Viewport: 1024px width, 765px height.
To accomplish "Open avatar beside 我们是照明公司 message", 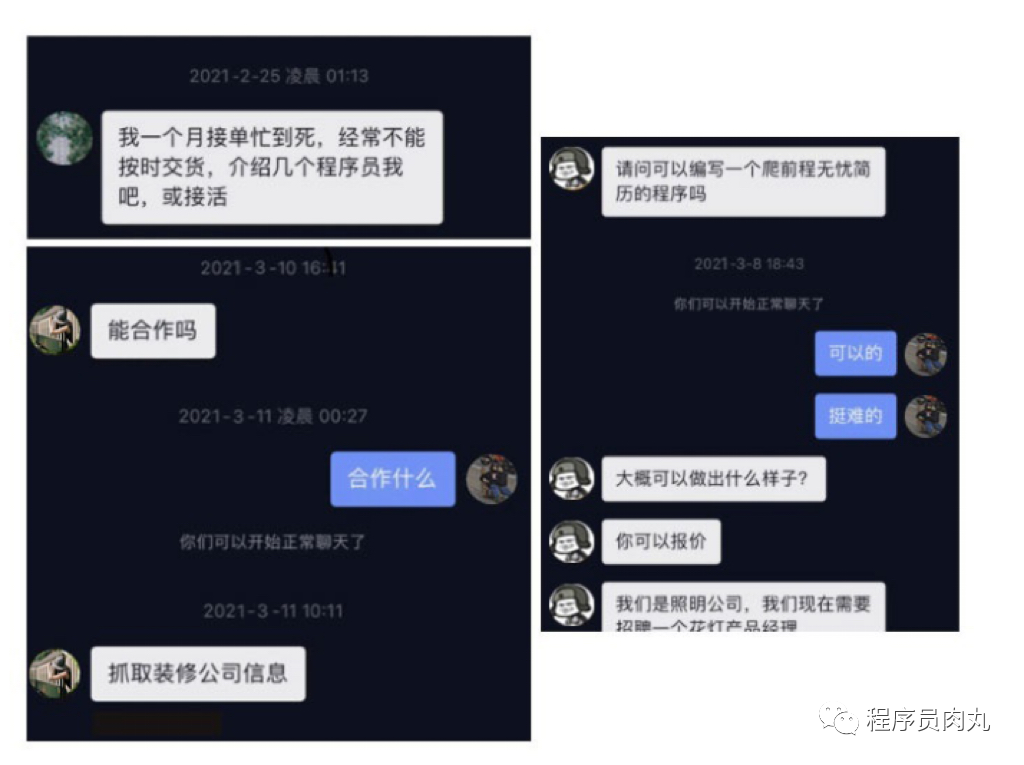I will tap(571, 604).
